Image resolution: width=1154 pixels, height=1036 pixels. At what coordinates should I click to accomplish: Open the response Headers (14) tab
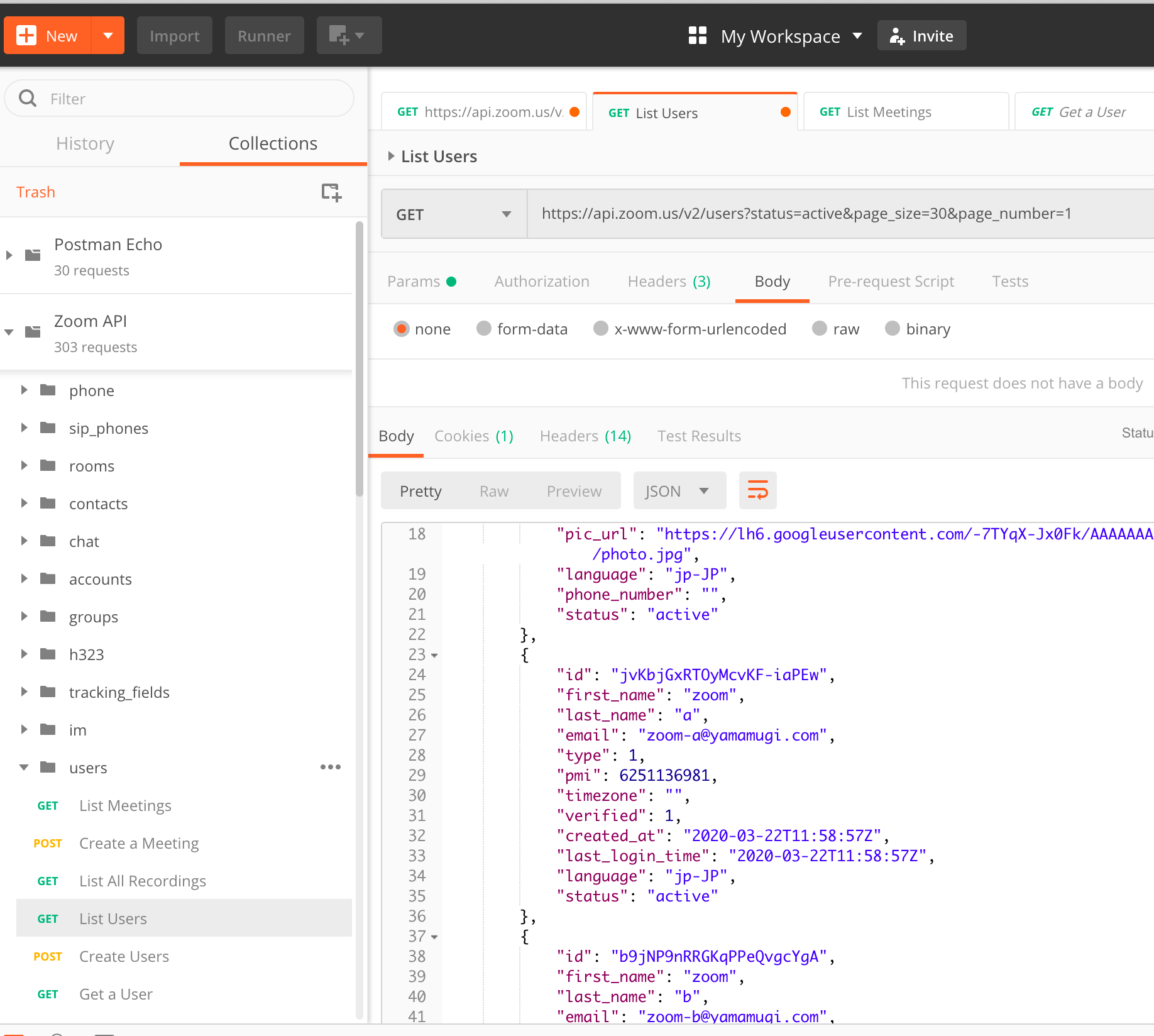[x=585, y=436]
